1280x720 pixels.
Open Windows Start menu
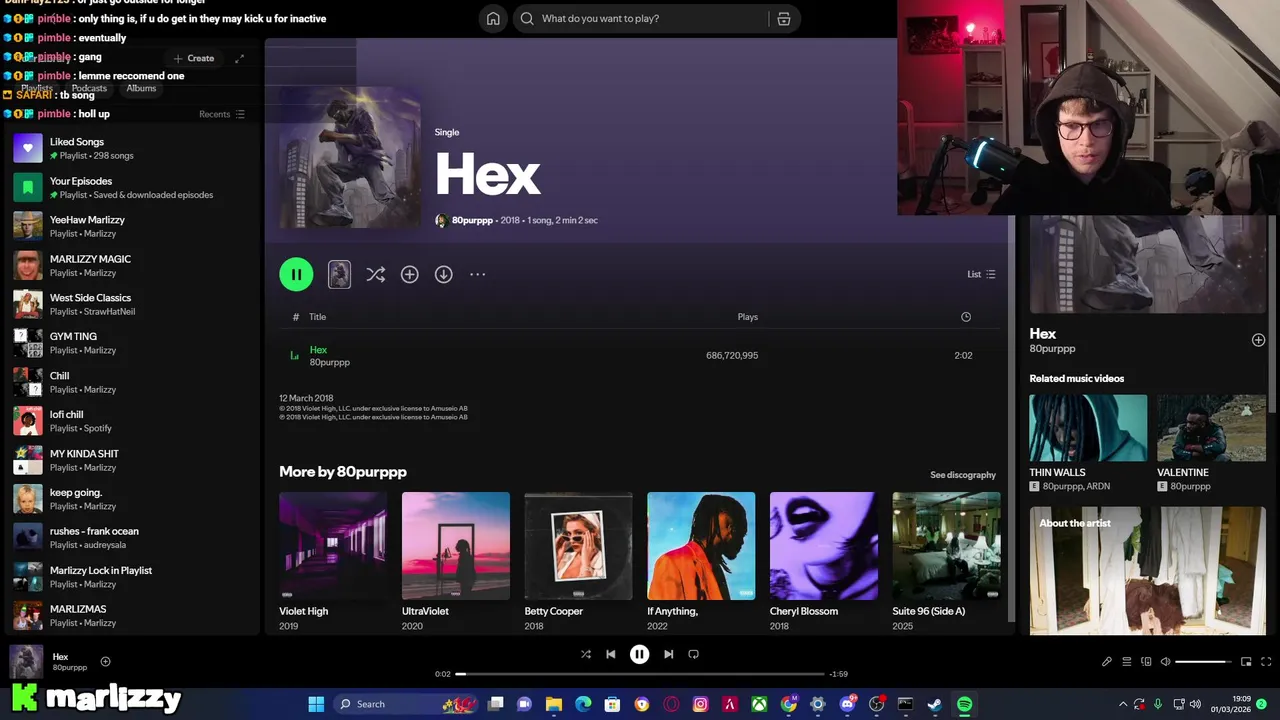point(316,704)
